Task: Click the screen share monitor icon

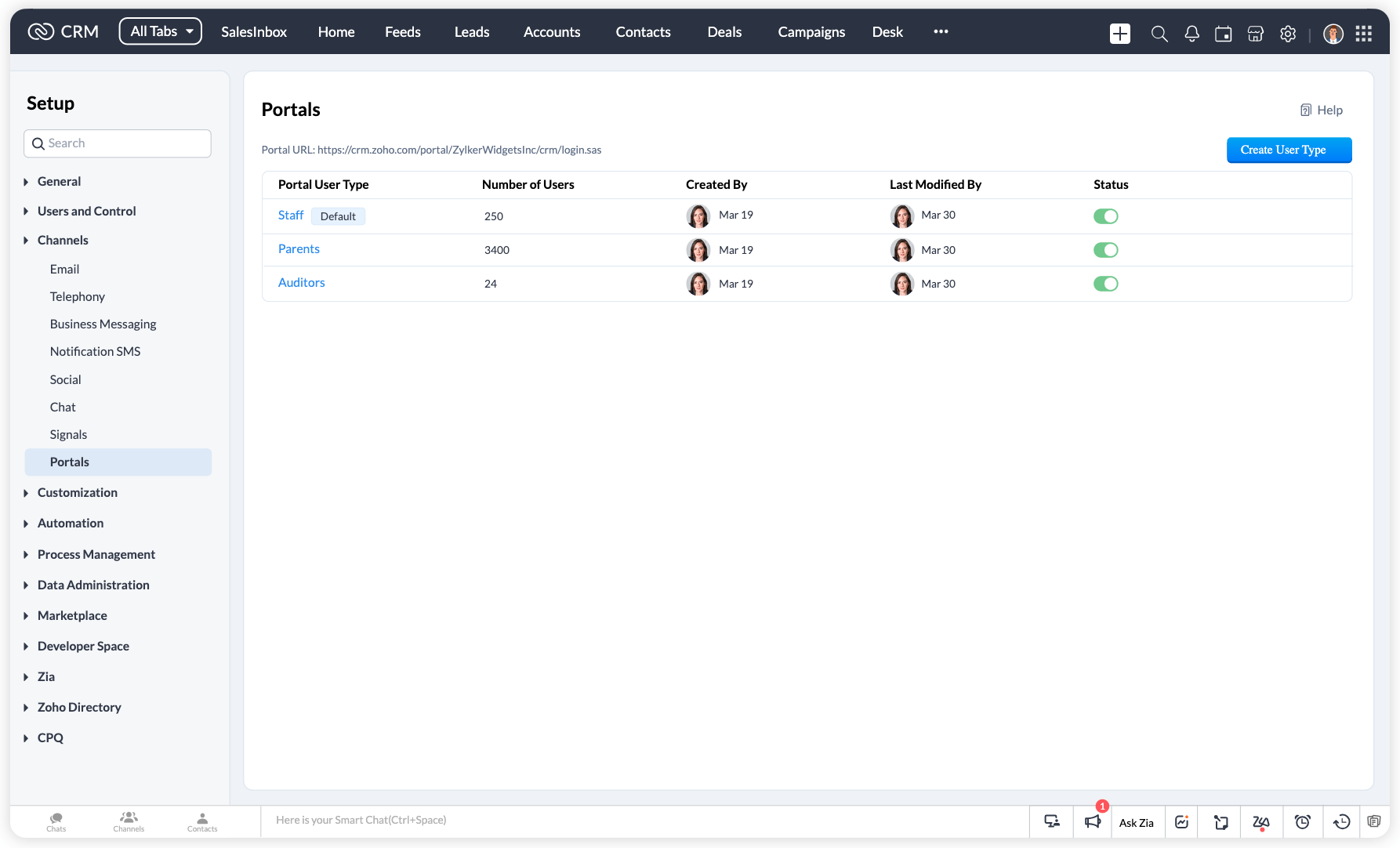Action: pyautogui.click(x=1052, y=821)
